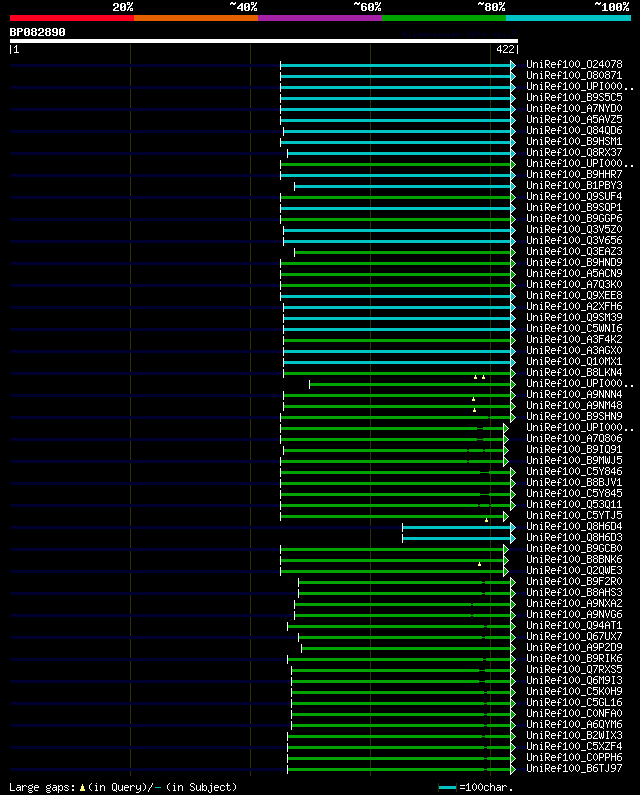Open hit UniRef100_Q10MX1
This screenshot has height=795, width=640.
[x=574, y=362]
